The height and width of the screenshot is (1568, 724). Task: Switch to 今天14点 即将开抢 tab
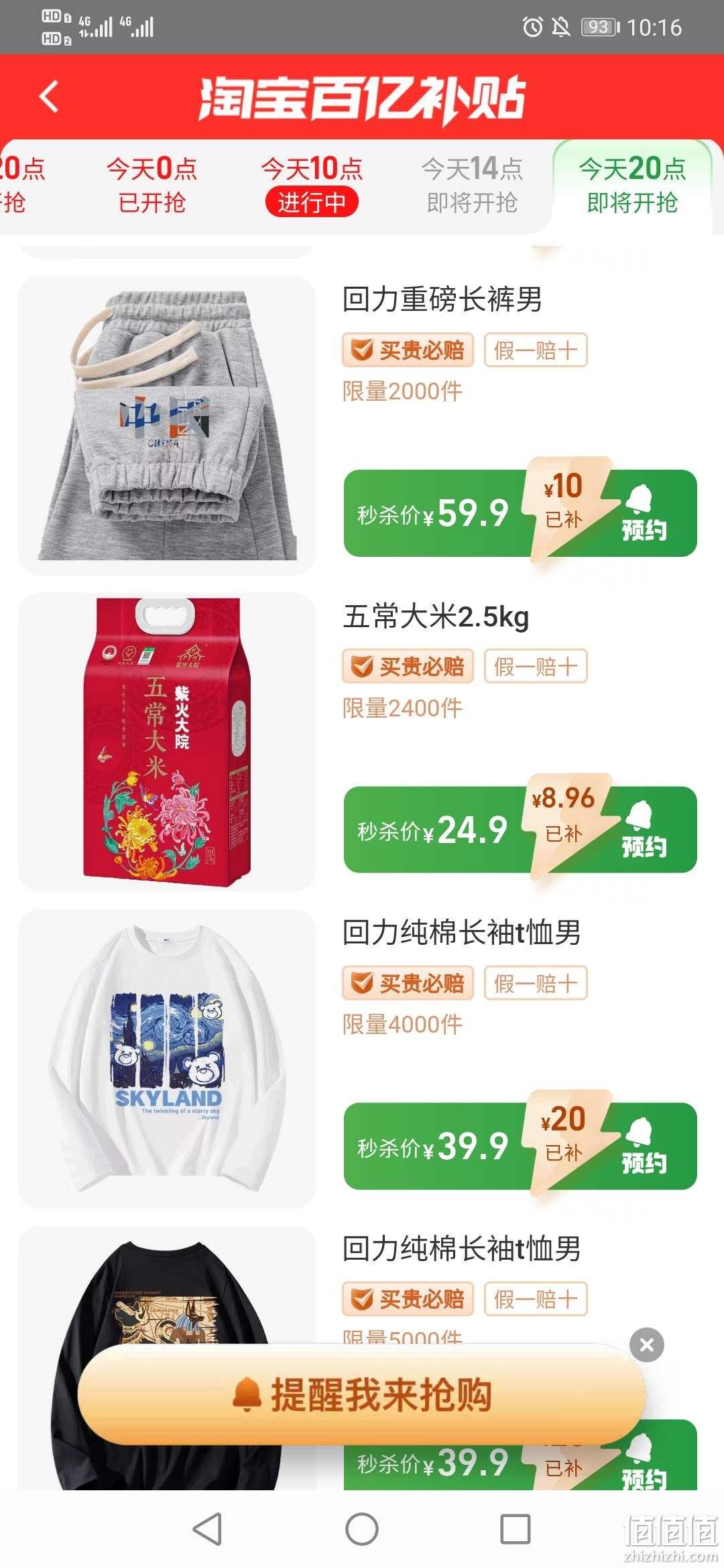pos(472,185)
